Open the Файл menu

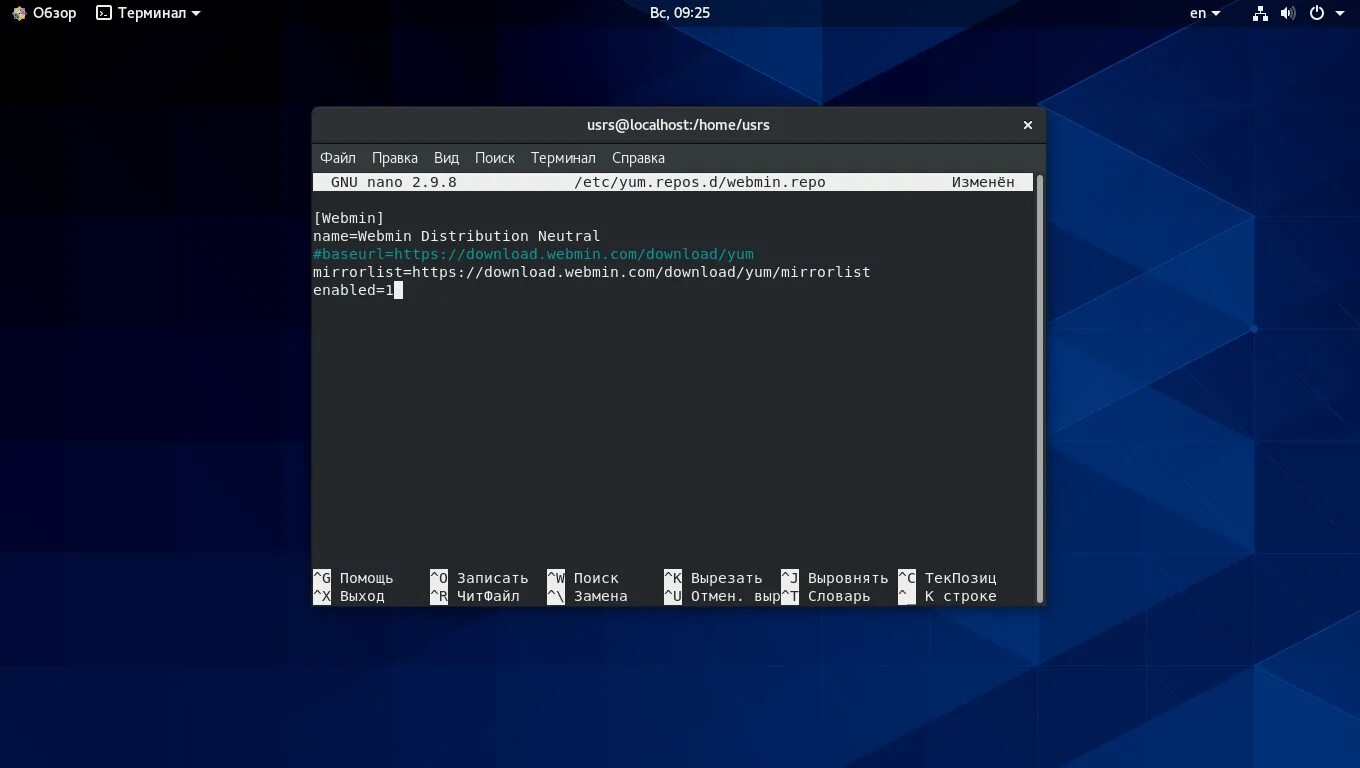pos(338,158)
